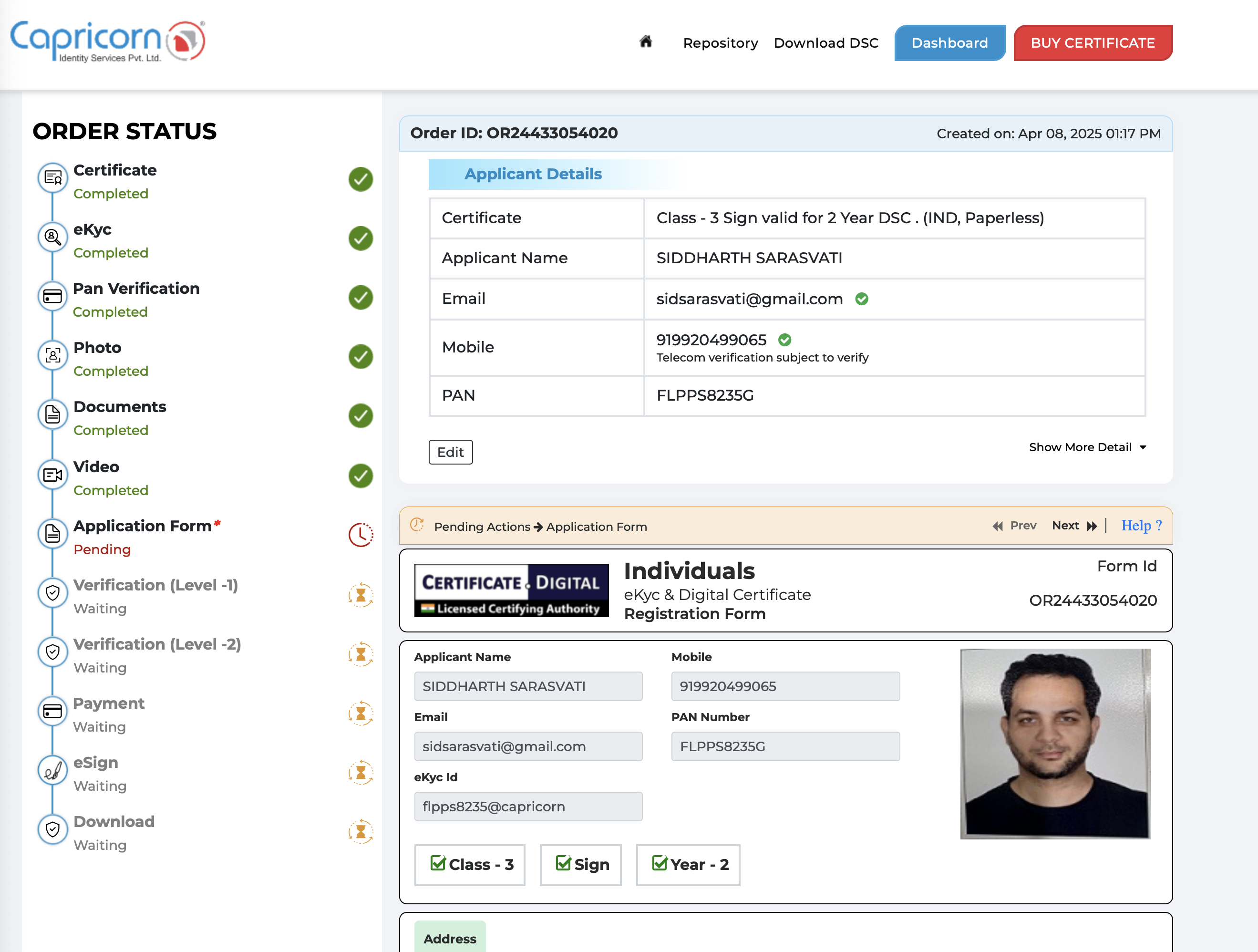Click the home icon in the navbar

coord(645,42)
